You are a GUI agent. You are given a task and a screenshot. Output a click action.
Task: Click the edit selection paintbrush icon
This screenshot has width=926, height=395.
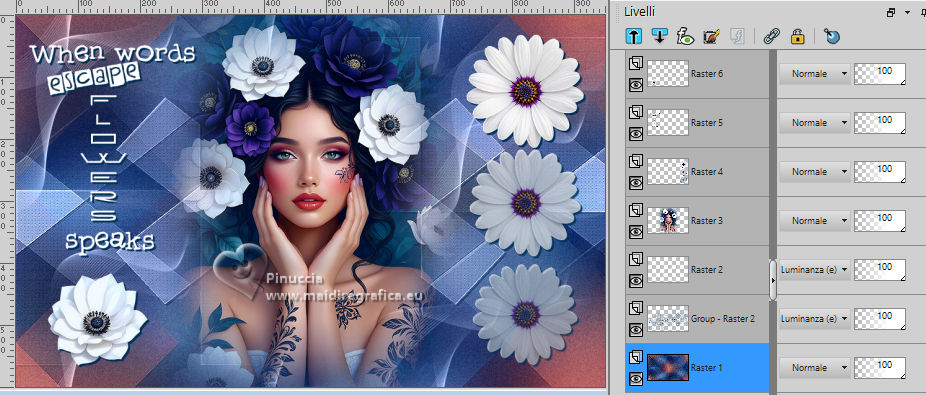(x=711, y=37)
